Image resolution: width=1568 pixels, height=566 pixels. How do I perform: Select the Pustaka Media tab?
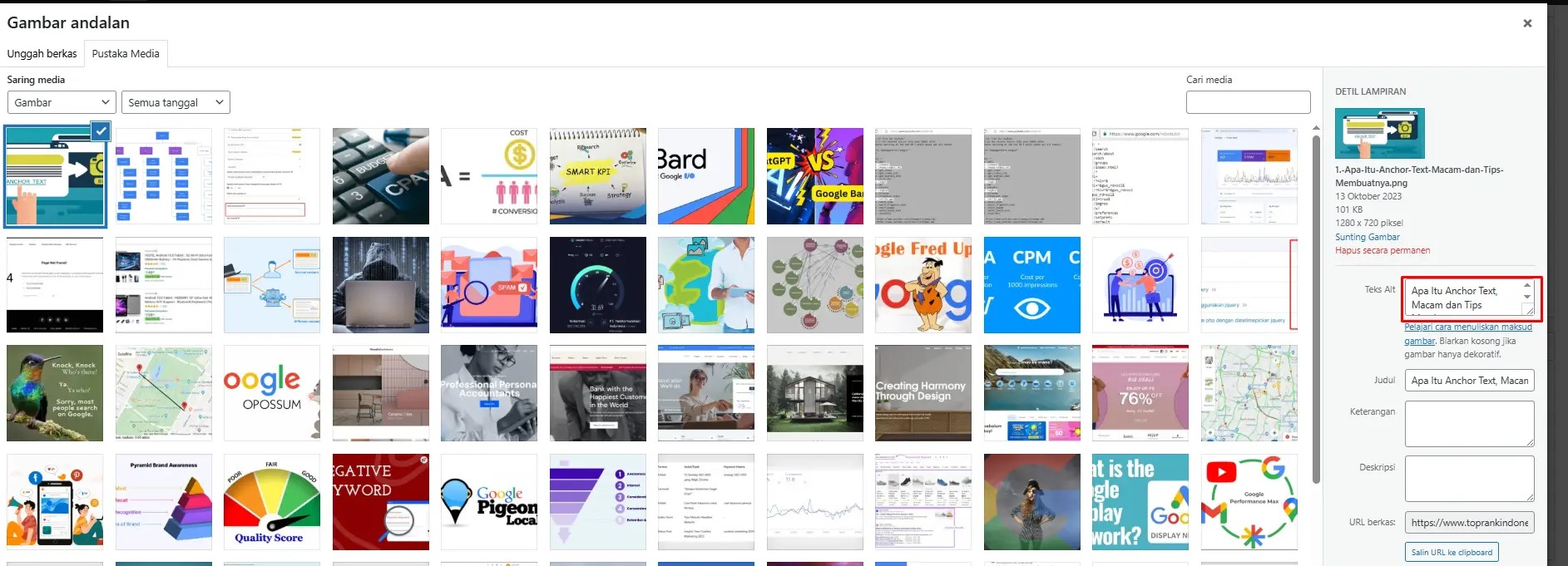pos(126,53)
